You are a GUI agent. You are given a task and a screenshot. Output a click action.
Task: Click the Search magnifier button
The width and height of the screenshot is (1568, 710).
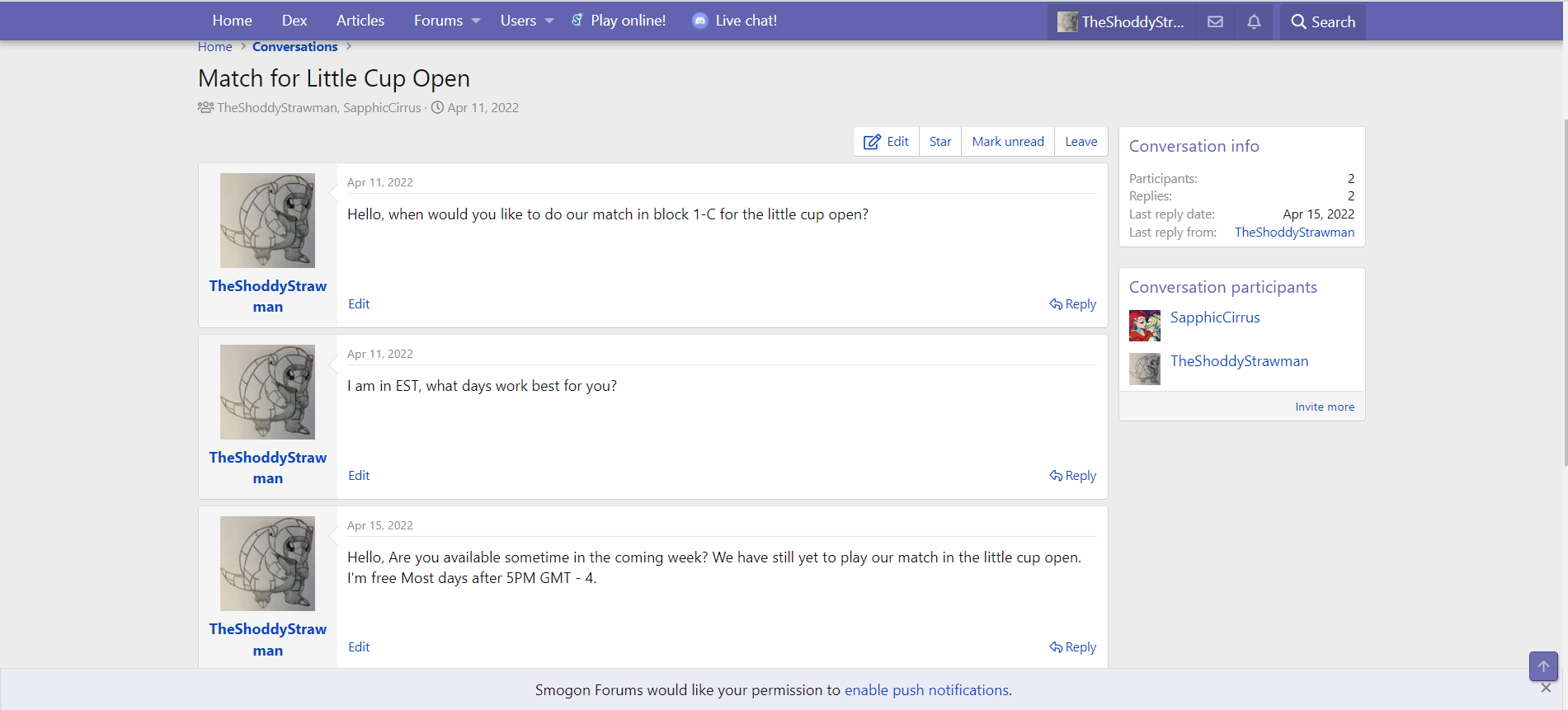[1322, 21]
